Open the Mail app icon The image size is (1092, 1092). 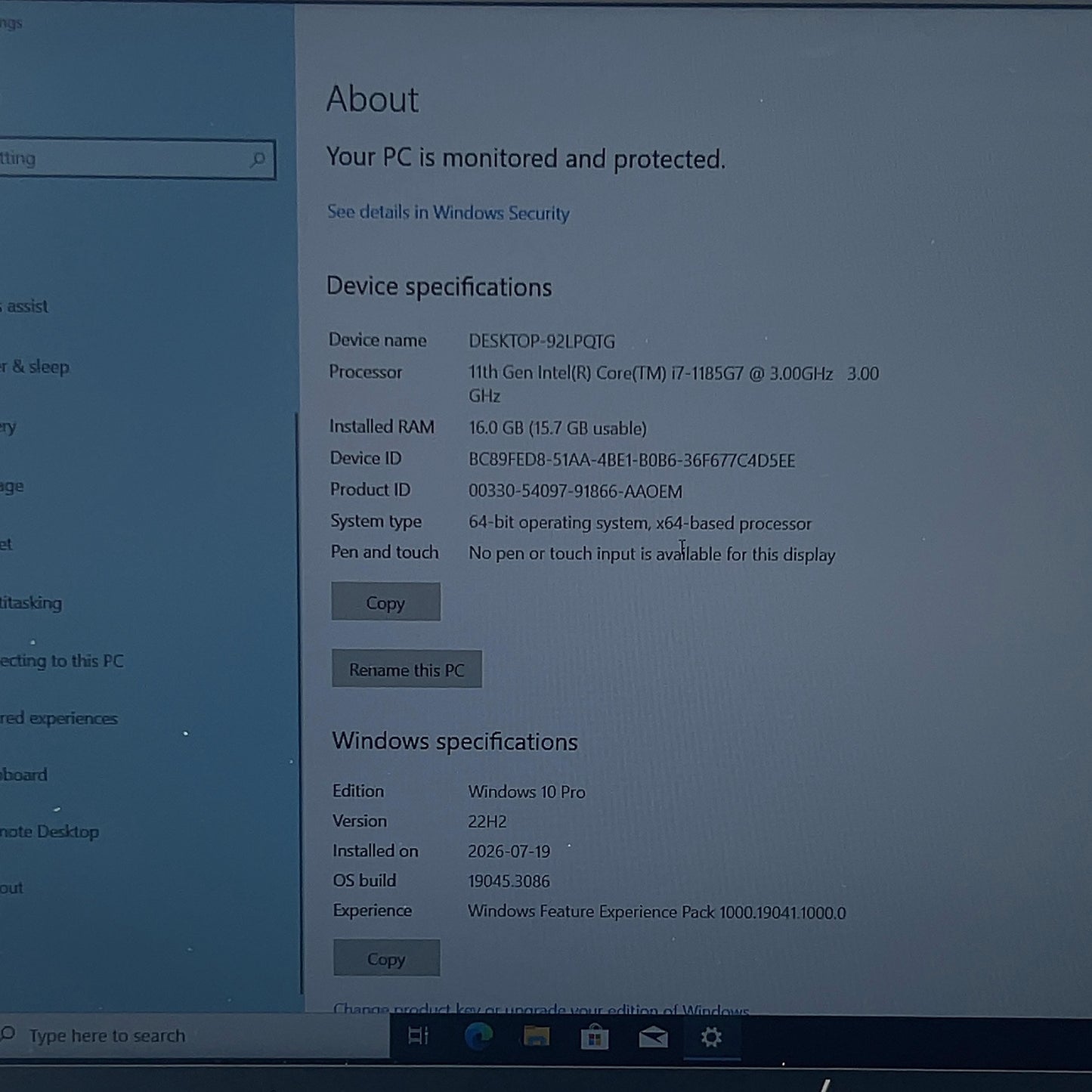[x=653, y=1037]
